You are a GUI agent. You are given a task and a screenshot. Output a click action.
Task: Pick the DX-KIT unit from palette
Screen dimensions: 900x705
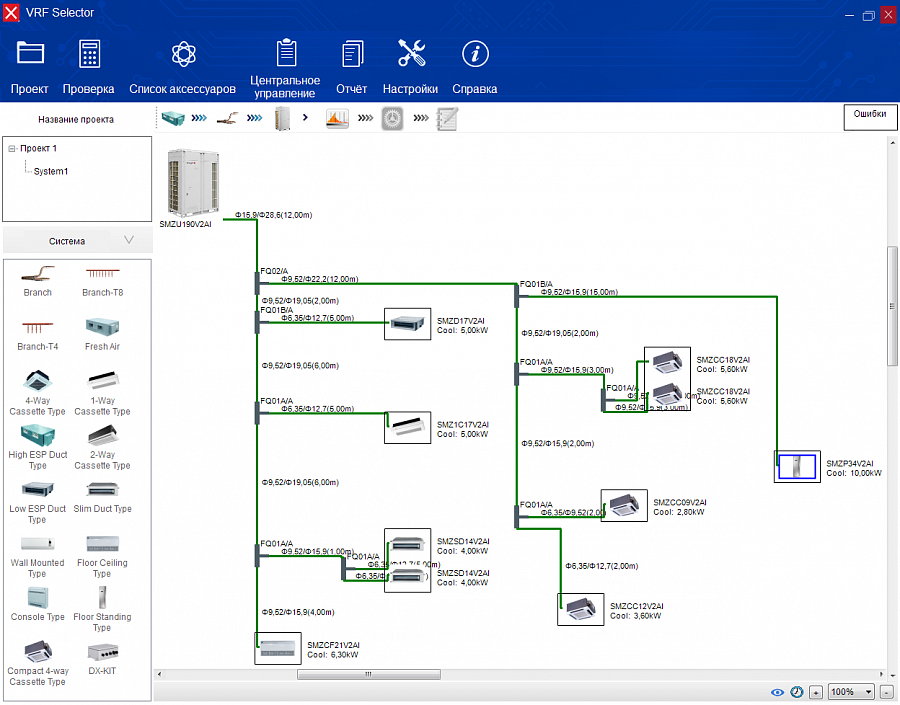[102, 659]
